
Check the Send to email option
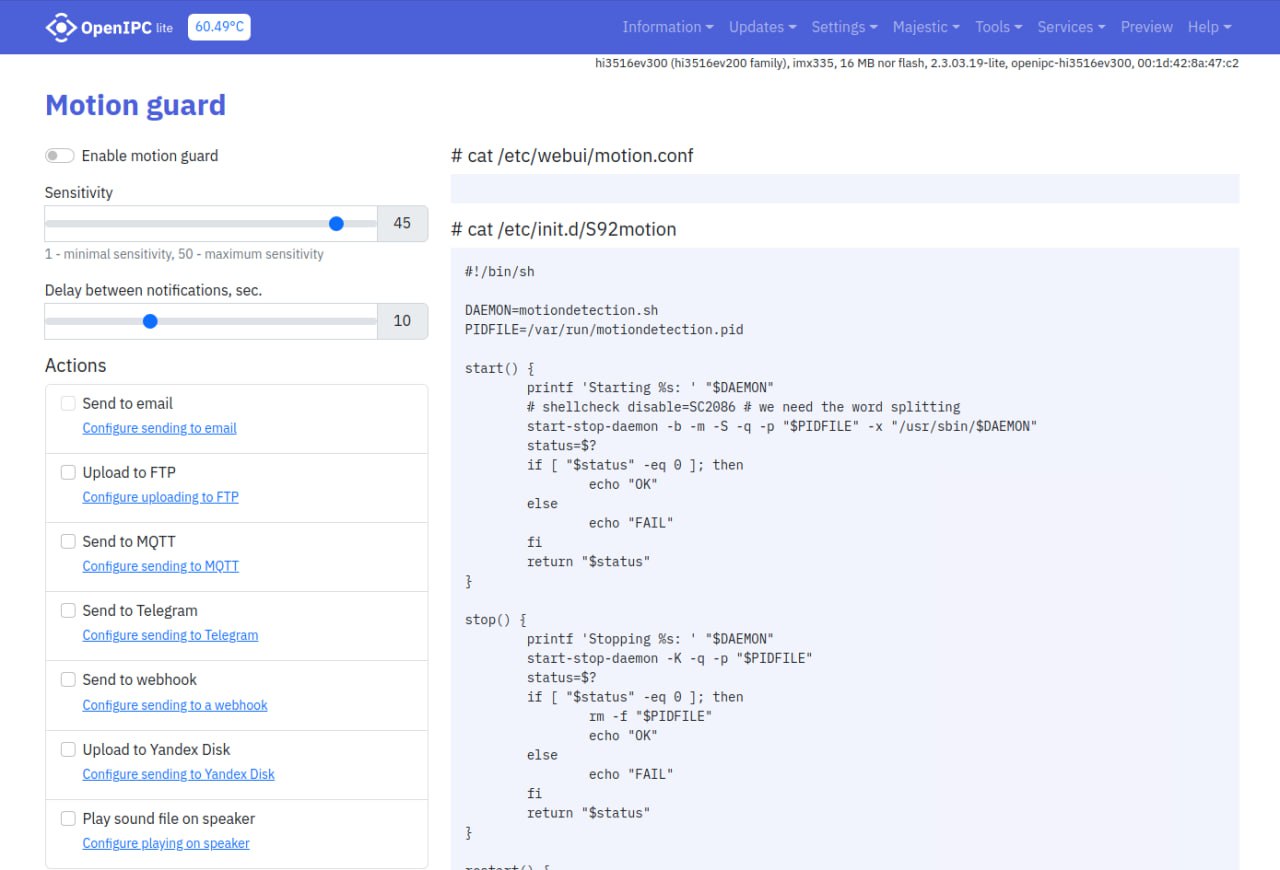point(68,403)
